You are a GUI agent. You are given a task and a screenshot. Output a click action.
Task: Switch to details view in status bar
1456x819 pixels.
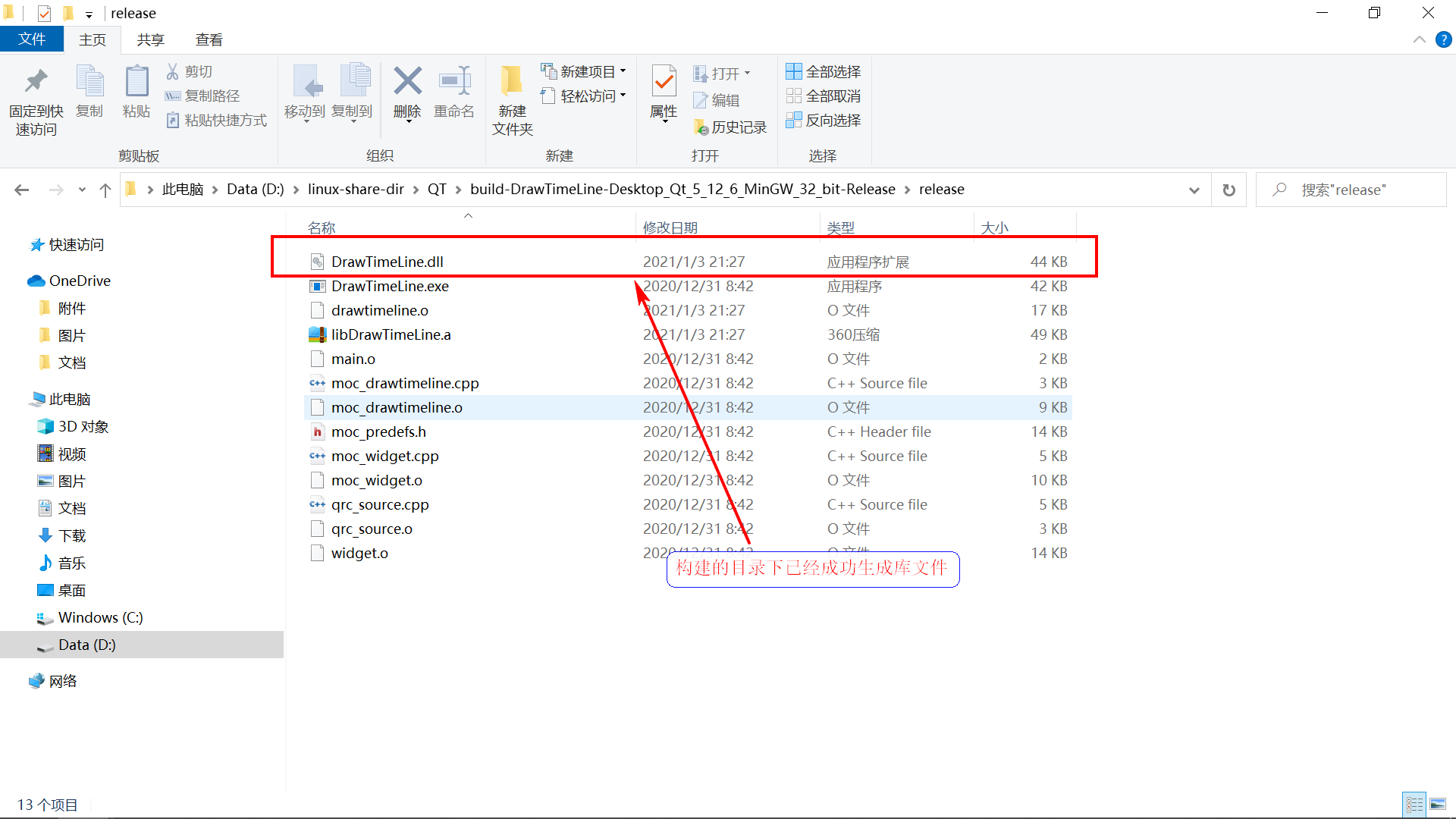1415,804
